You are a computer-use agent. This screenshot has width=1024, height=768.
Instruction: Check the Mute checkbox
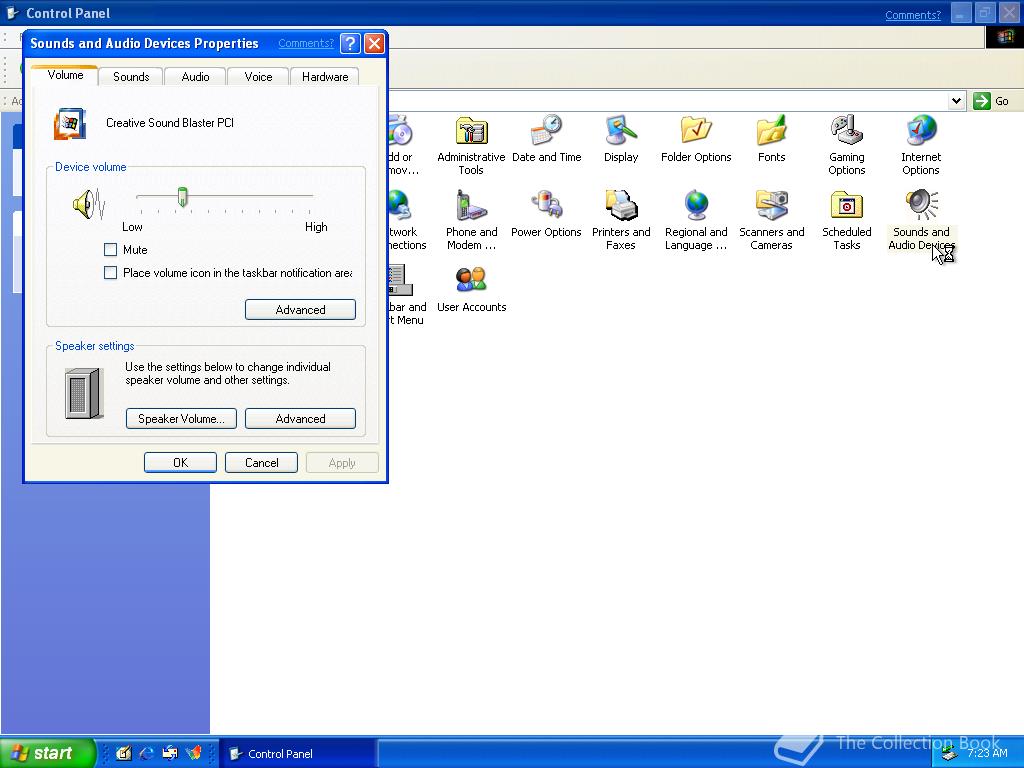tap(110, 249)
